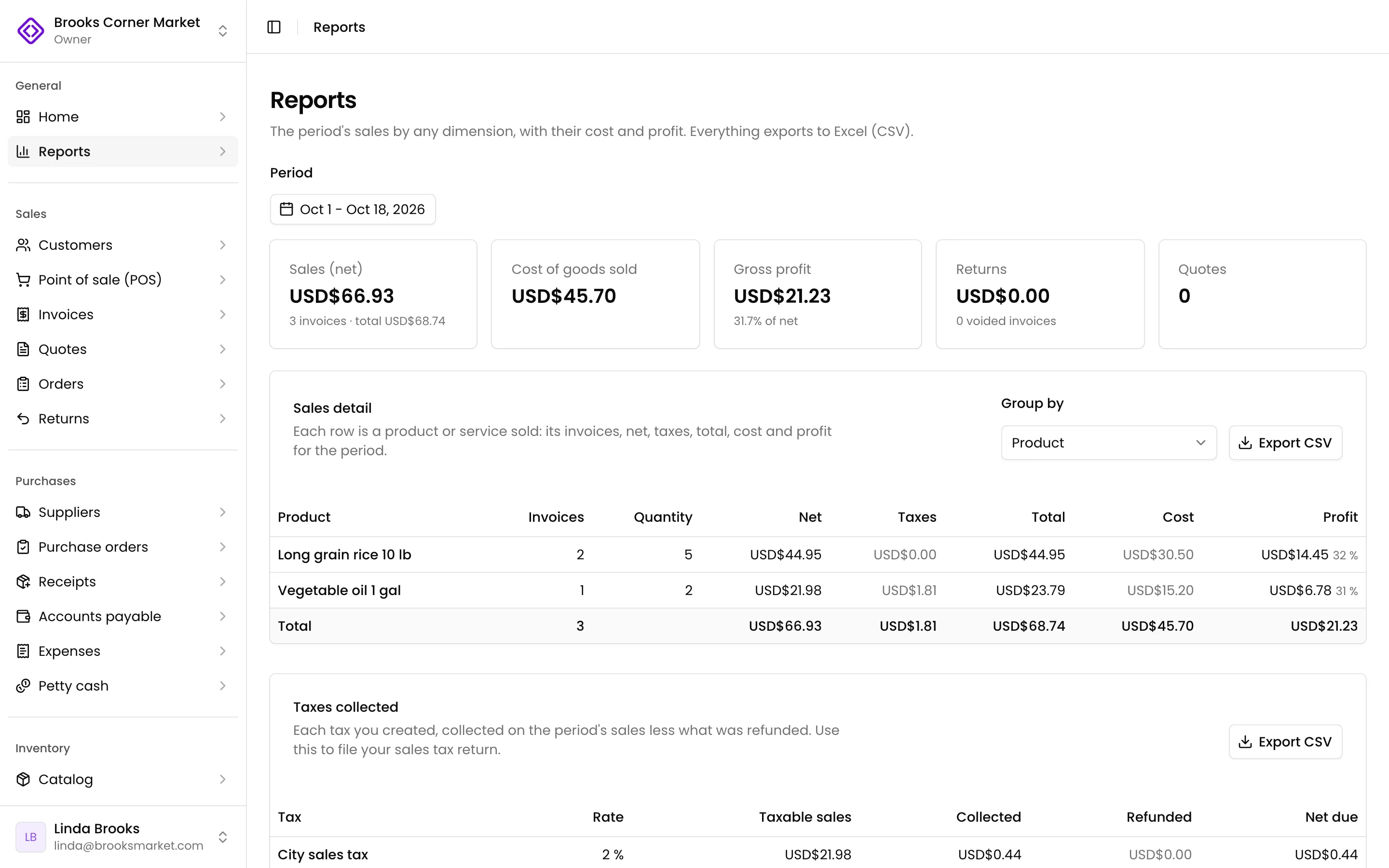Expand the Brooks Corner Market store switcher

click(223, 30)
